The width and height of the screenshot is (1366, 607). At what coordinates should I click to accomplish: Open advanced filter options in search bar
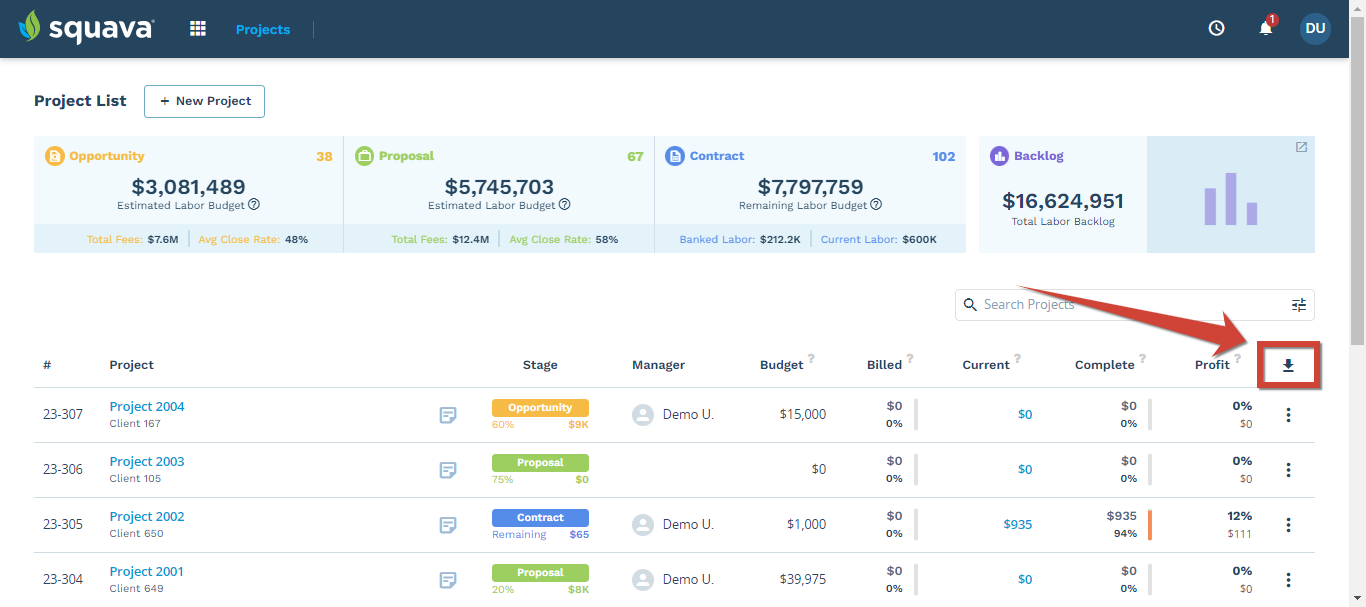[1298, 304]
